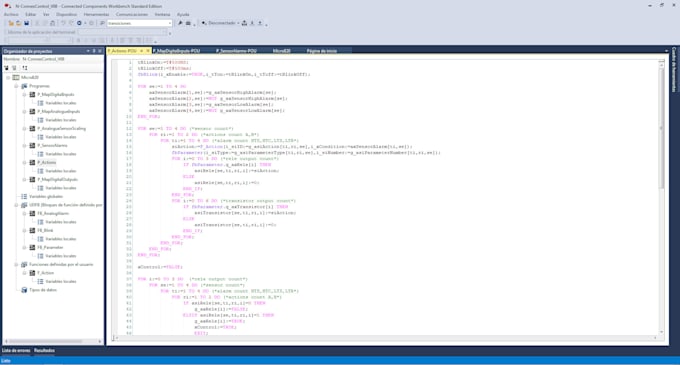Switch to the Página de inicio tab

[x=322, y=51]
